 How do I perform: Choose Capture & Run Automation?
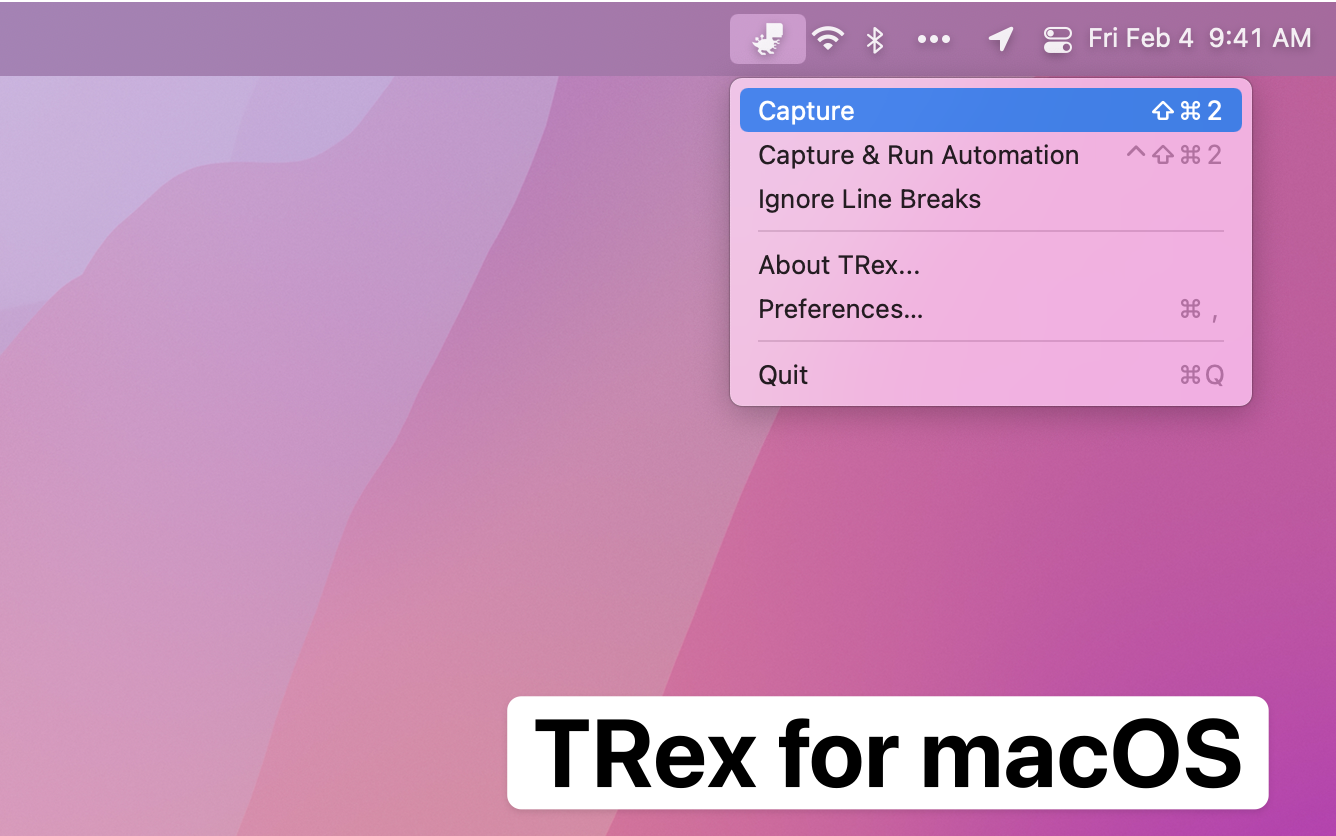click(x=991, y=155)
